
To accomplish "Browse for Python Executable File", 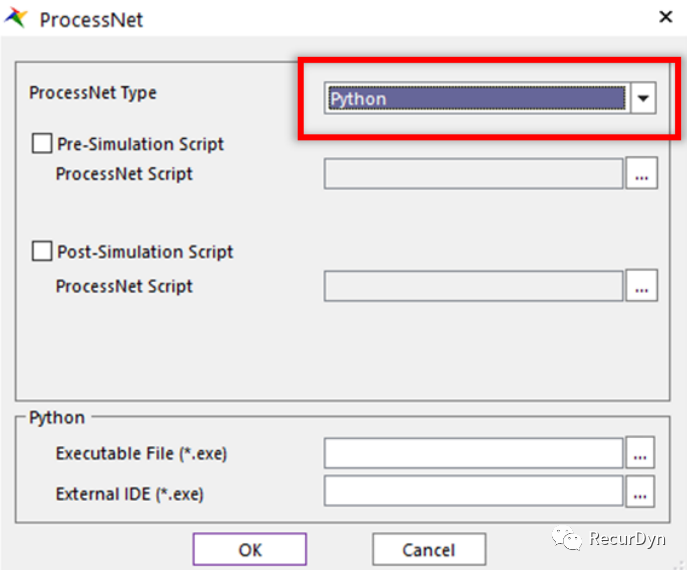I will [640, 454].
